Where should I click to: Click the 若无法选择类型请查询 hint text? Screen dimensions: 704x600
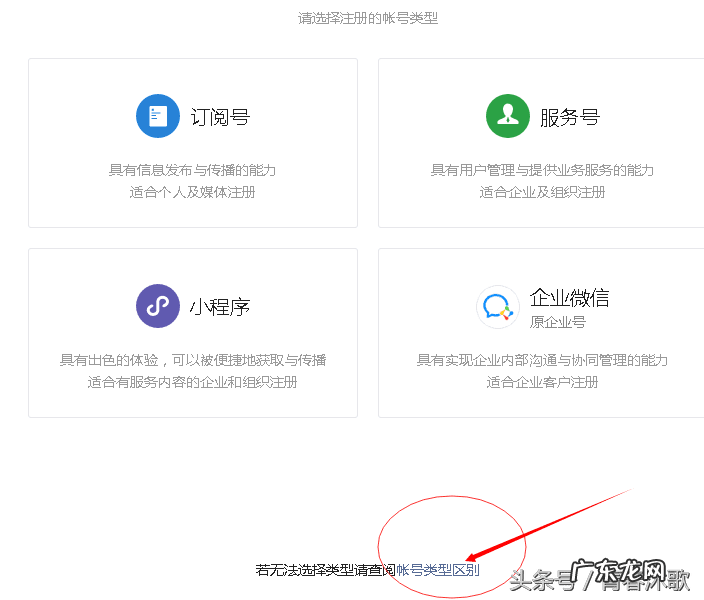point(325,570)
